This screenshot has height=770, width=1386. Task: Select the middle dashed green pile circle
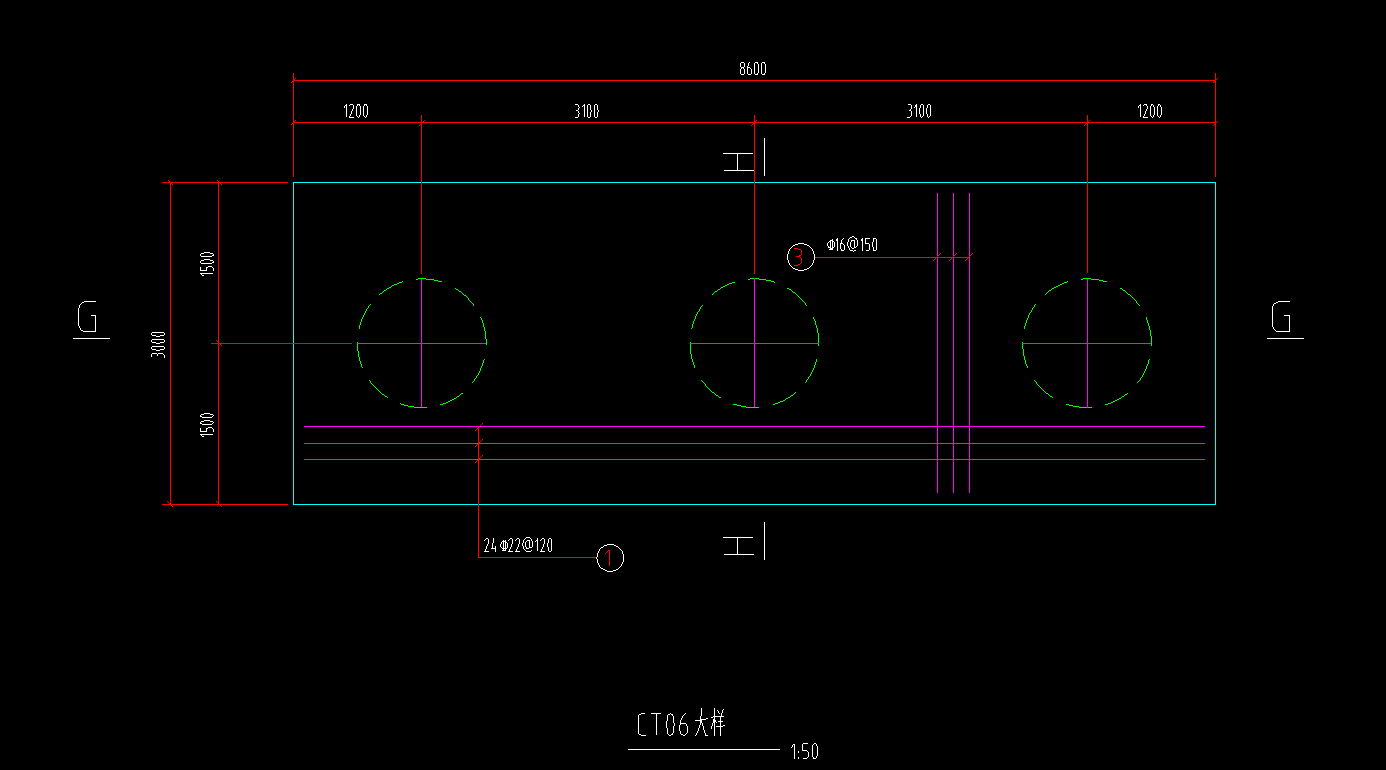754,343
